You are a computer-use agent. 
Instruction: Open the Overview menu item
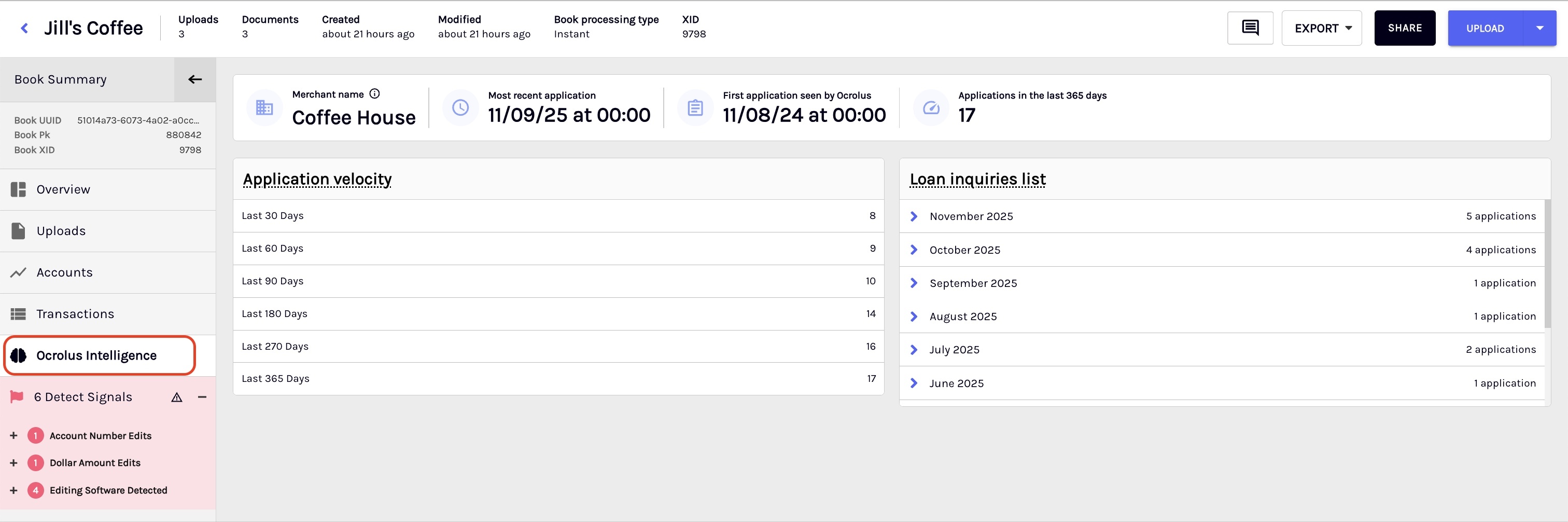[108, 189]
